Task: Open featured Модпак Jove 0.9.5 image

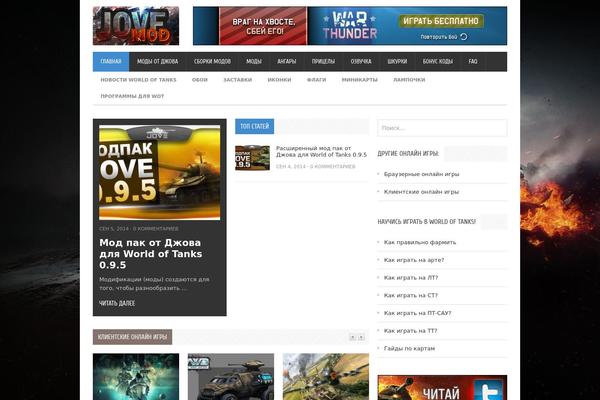Action: click(x=160, y=172)
